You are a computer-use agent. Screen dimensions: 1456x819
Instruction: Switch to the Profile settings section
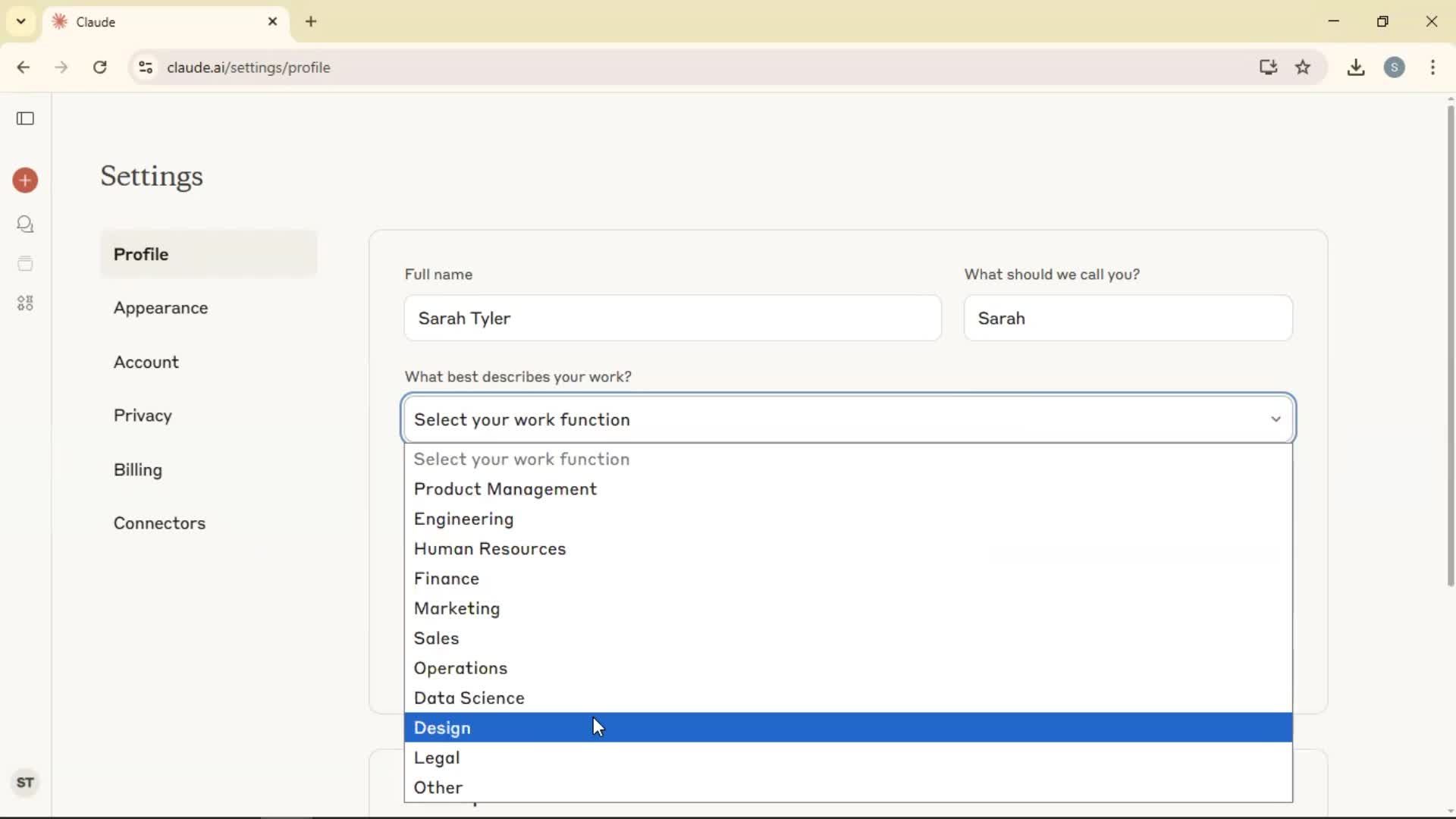coord(209,254)
